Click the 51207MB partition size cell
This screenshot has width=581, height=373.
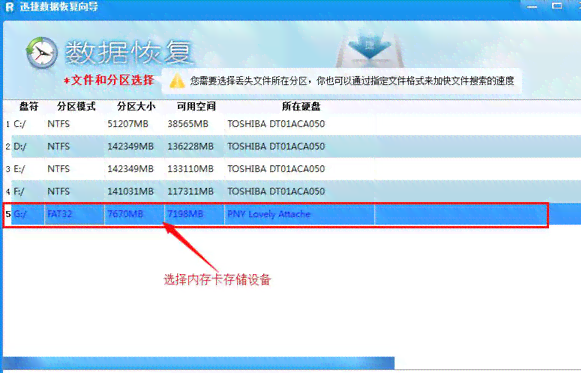coord(128,124)
